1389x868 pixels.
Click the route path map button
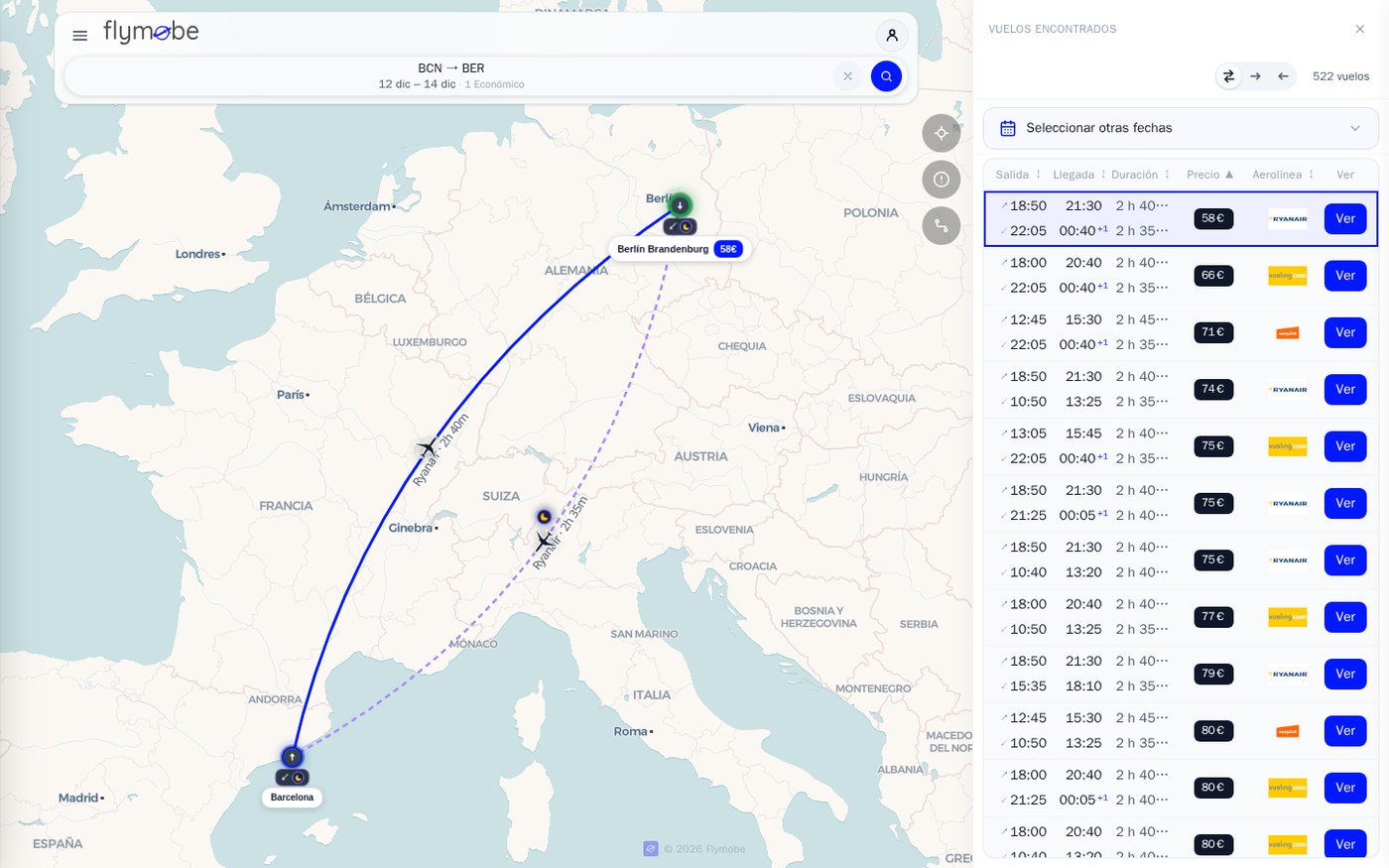942,226
